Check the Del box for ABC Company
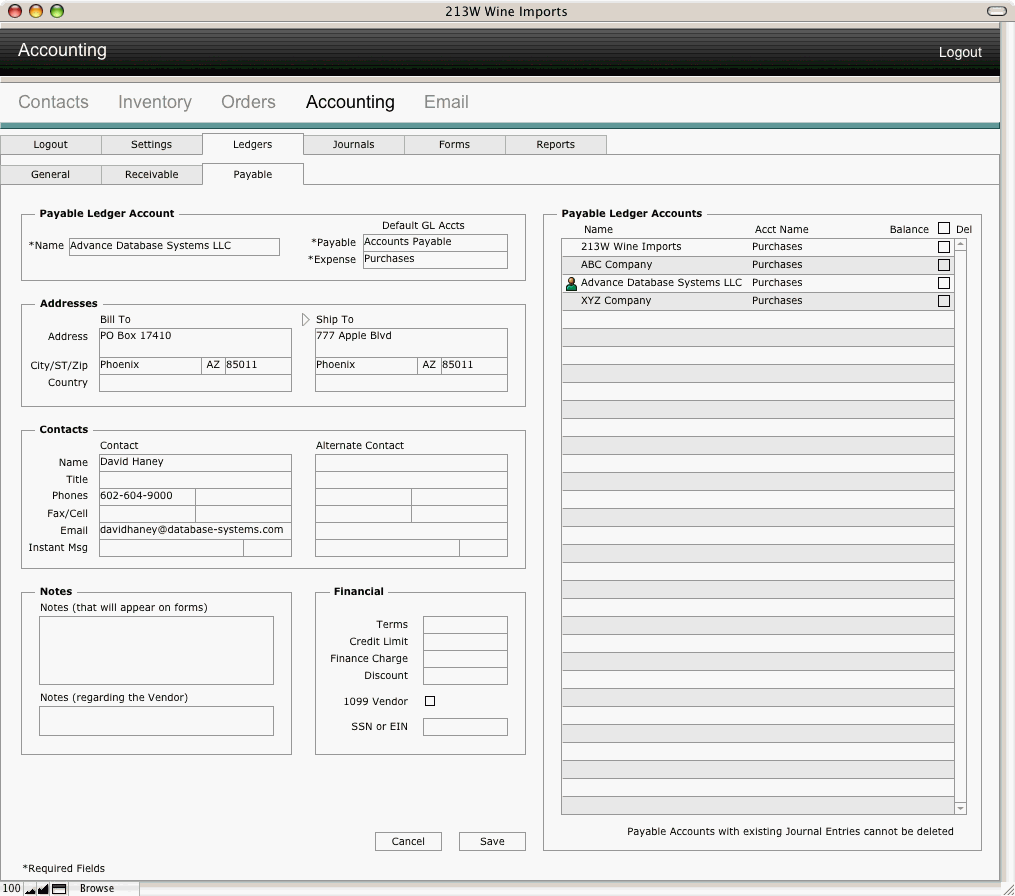Viewport: 1015px width, 896px height. tap(944, 265)
